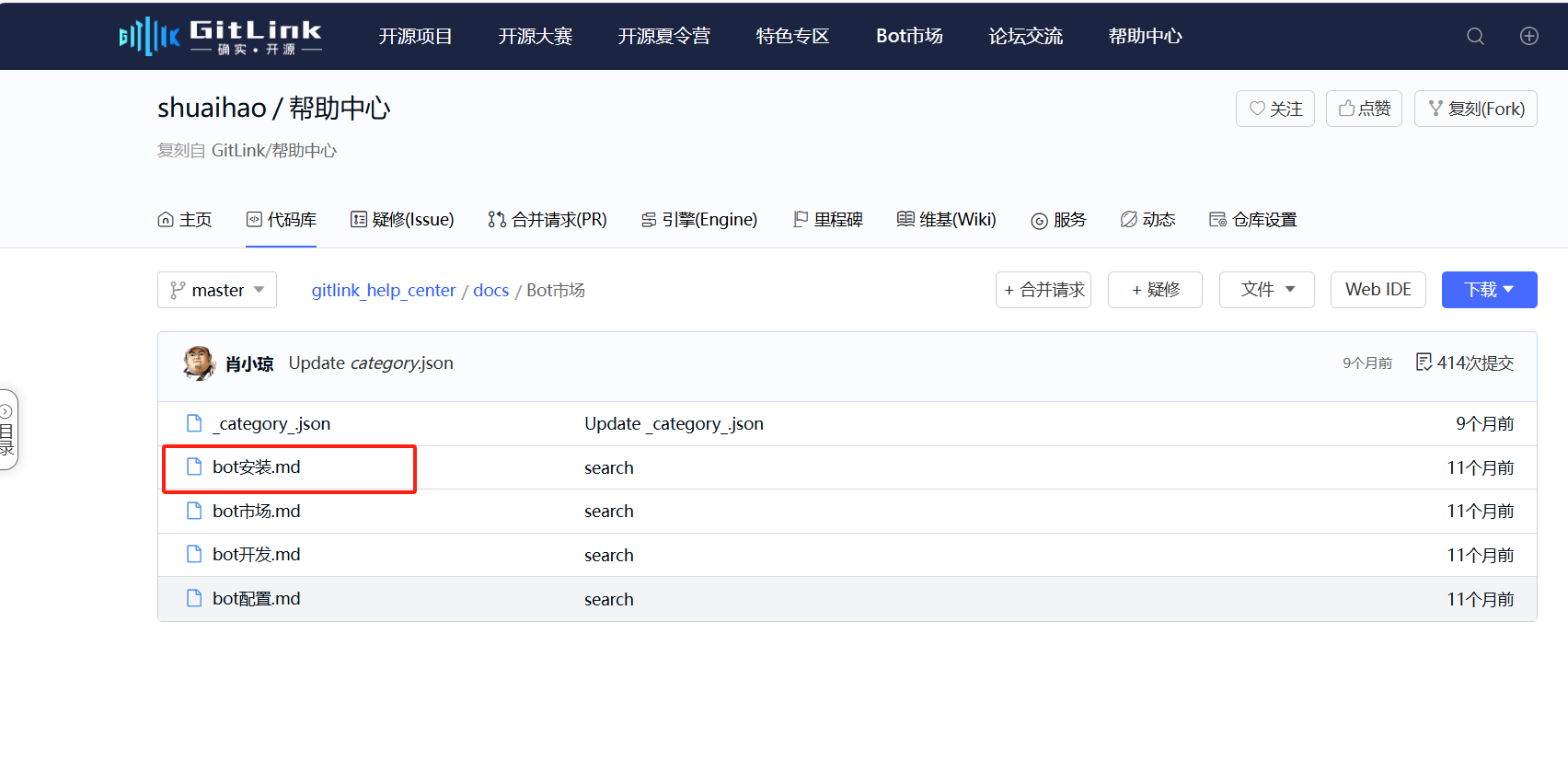
Task: Open the search commit for bot开发.md
Action: (609, 555)
